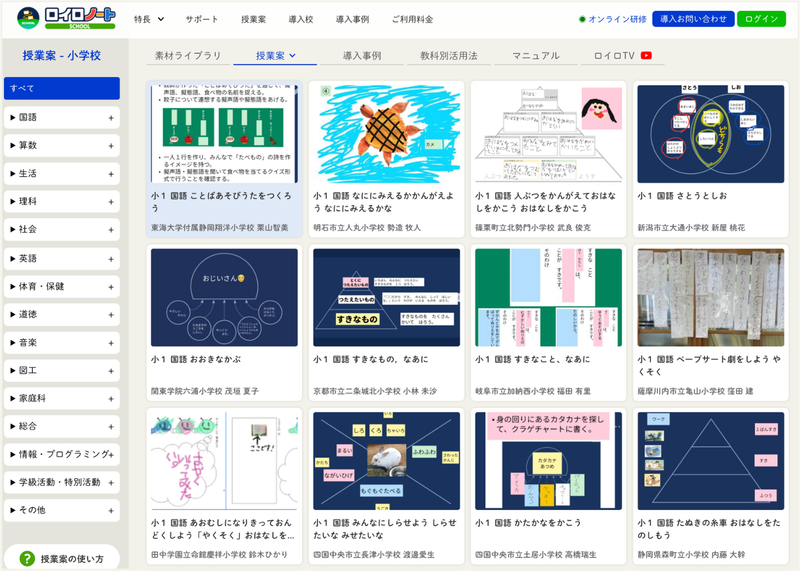
Task: Open the 人ぶつをかんがえて pyramid thumbnail
Action: click(x=548, y=134)
